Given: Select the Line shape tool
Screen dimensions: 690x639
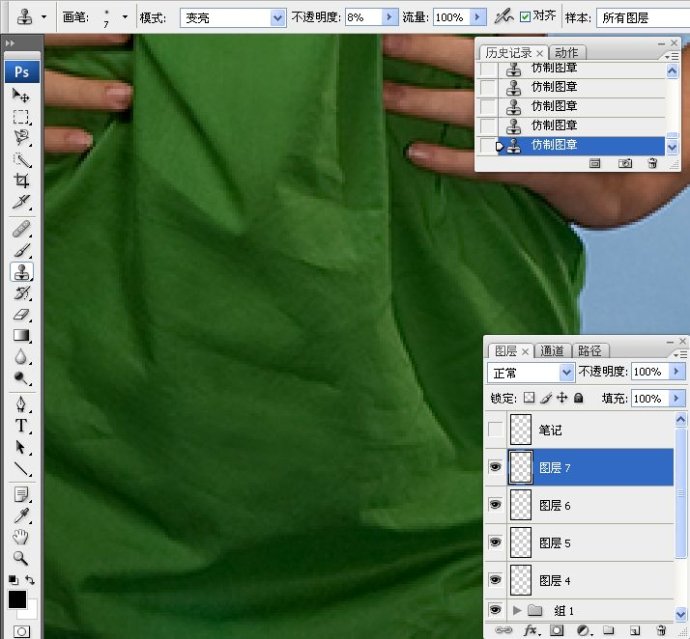Looking at the screenshot, I should pyautogui.click(x=21, y=468).
